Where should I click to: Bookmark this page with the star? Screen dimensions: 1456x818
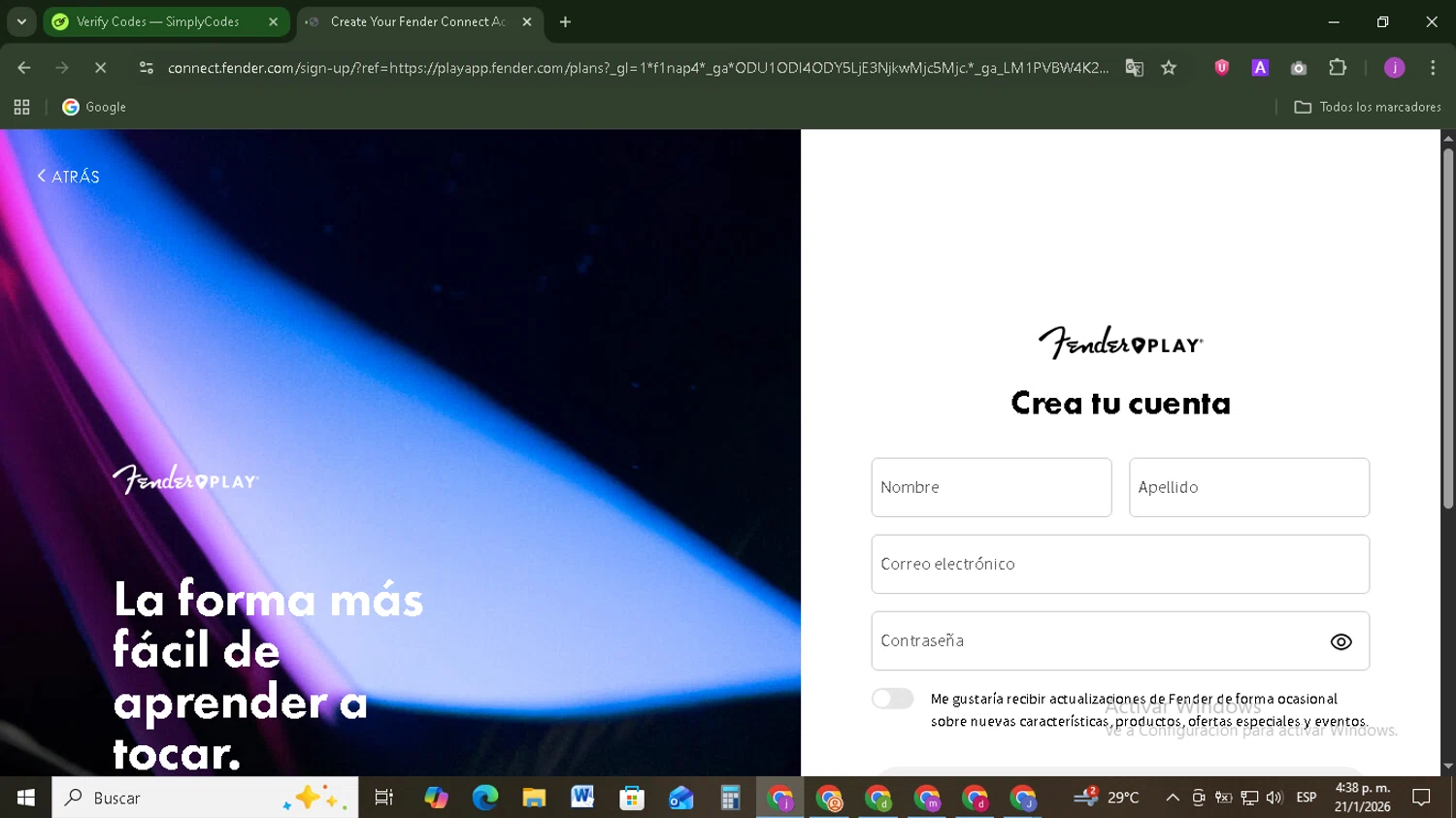coord(1169,68)
